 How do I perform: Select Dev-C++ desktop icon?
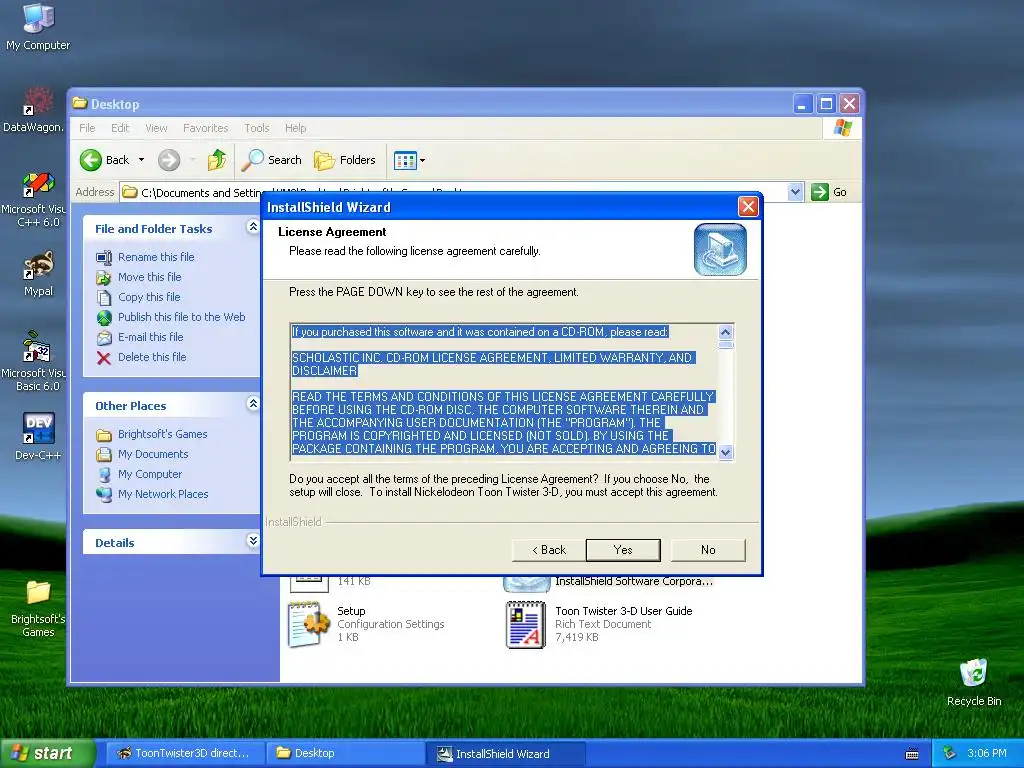click(x=38, y=436)
